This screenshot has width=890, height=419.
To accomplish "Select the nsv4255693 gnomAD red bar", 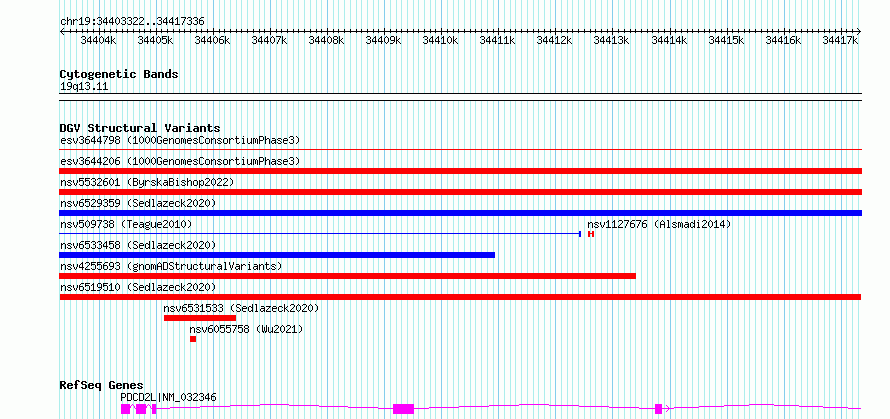I will [x=347, y=276].
